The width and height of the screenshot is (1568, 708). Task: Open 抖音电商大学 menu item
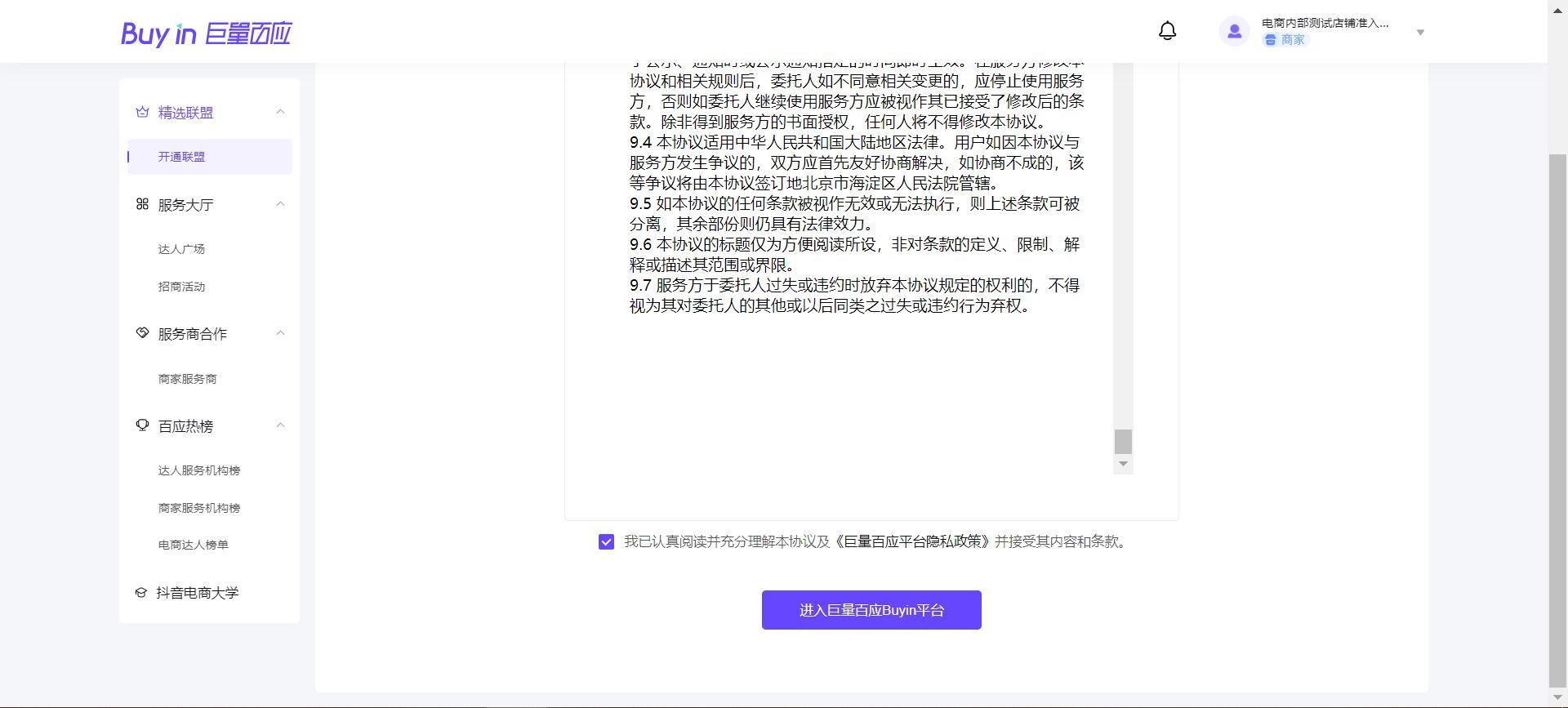click(198, 593)
